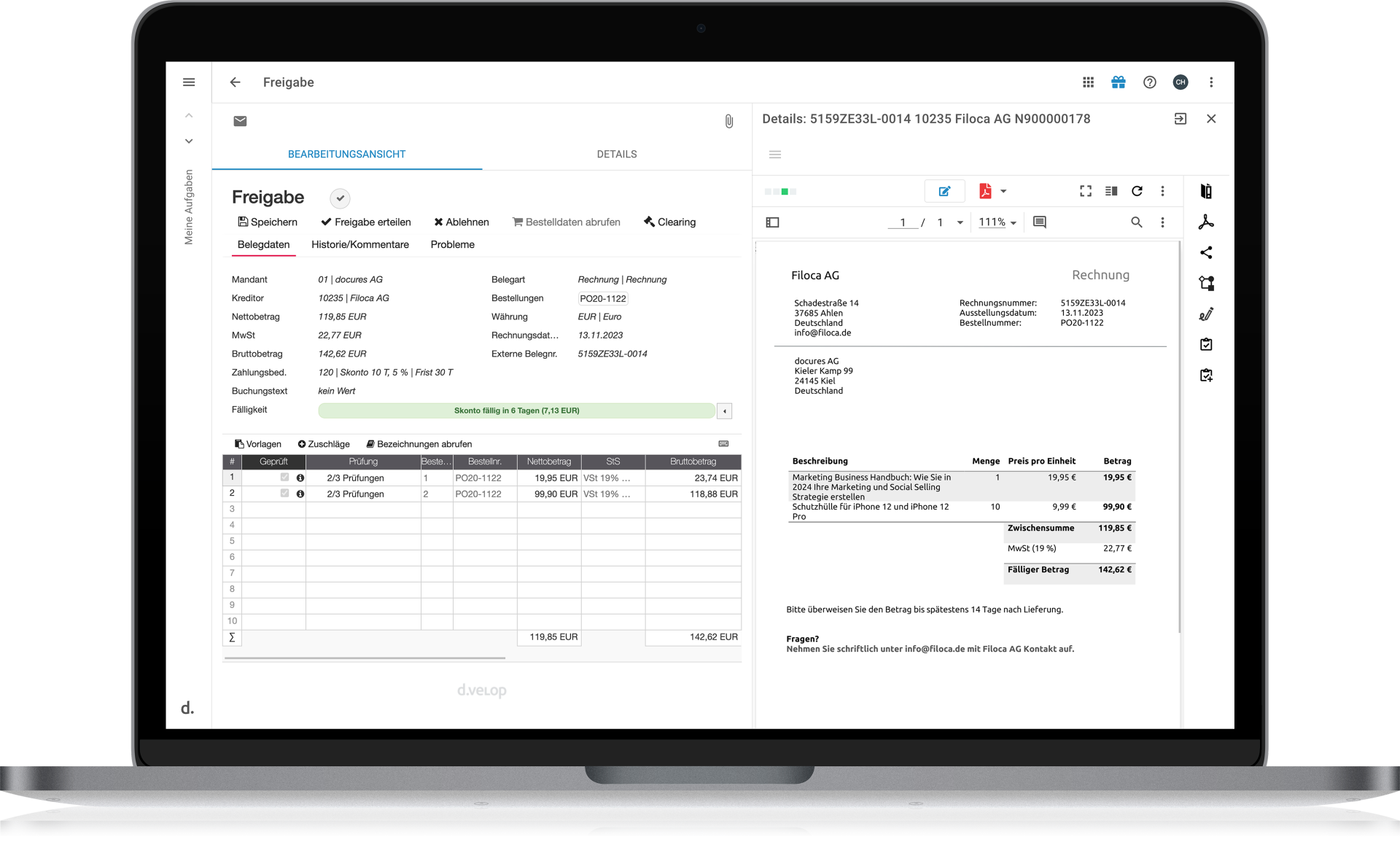1400x845 pixels.
Task: Refresh the document preview with the reload icon
Action: (x=1137, y=191)
